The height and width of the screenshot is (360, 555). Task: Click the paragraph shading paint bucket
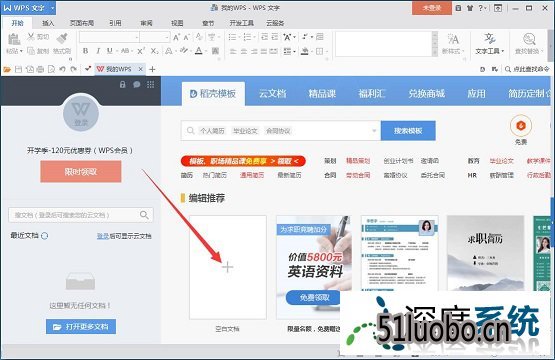coord(304,51)
